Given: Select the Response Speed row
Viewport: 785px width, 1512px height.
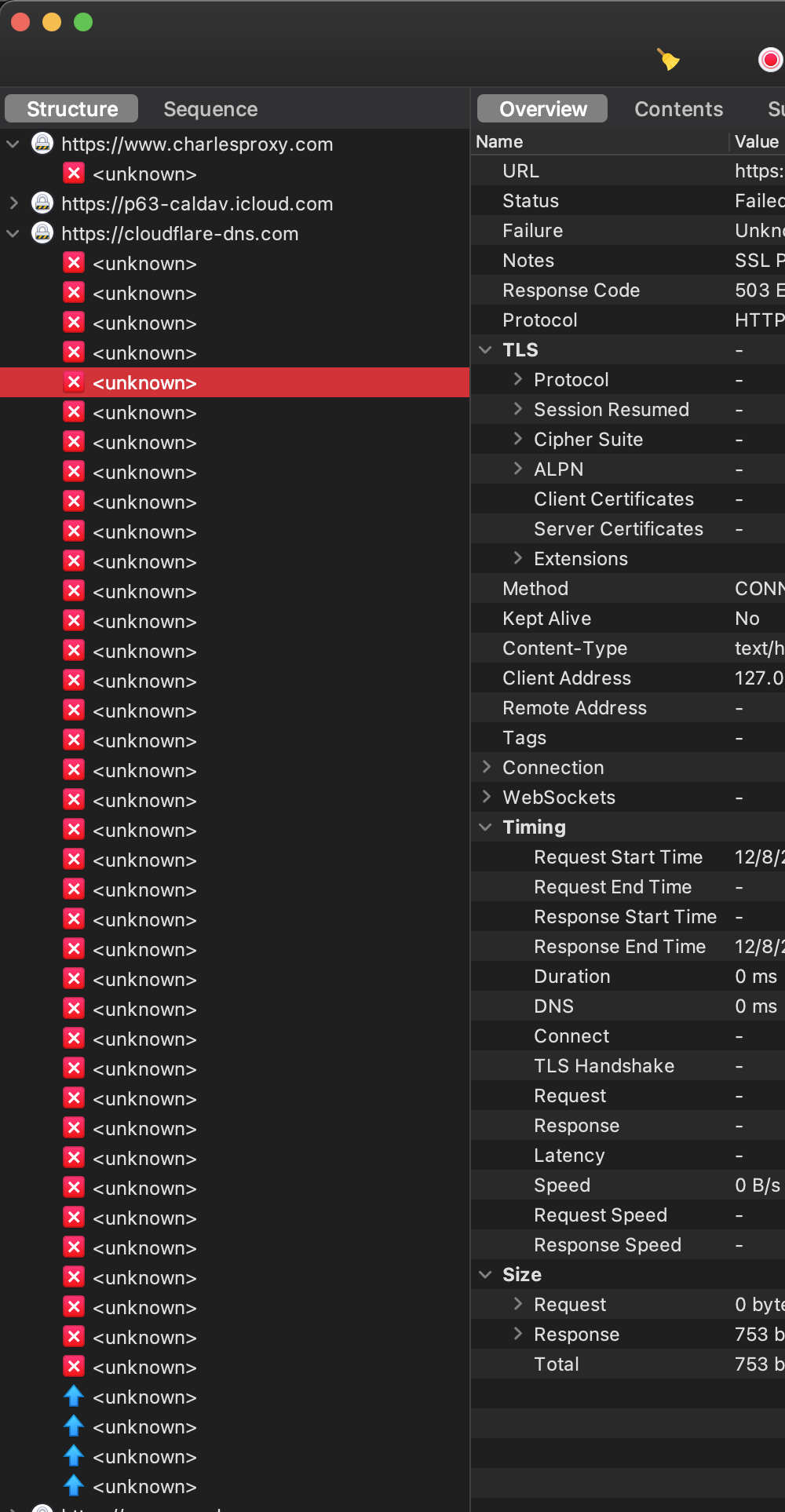Looking at the screenshot, I should pyautogui.click(x=628, y=1244).
